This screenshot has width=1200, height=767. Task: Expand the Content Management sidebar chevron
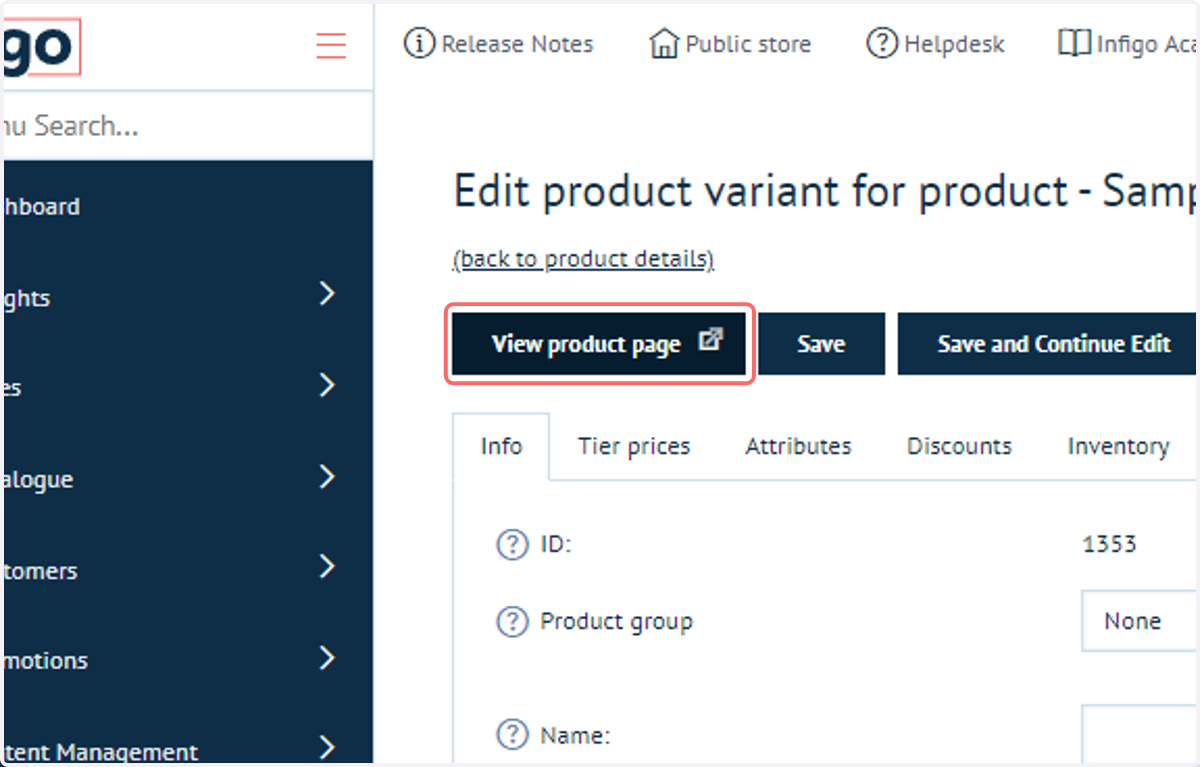(327, 747)
